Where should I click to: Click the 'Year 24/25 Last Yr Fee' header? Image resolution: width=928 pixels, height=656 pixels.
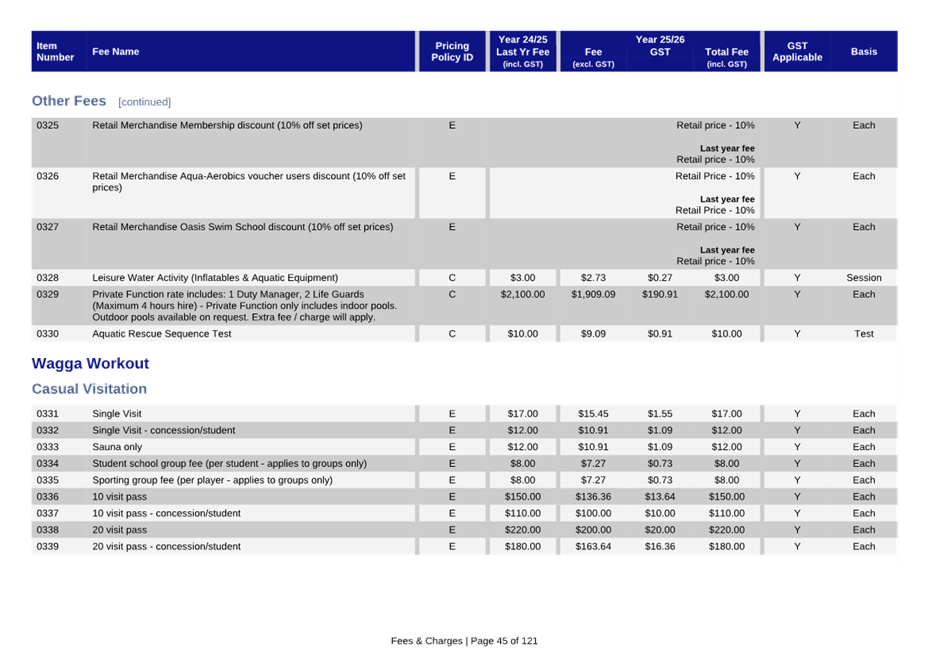coord(523,52)
